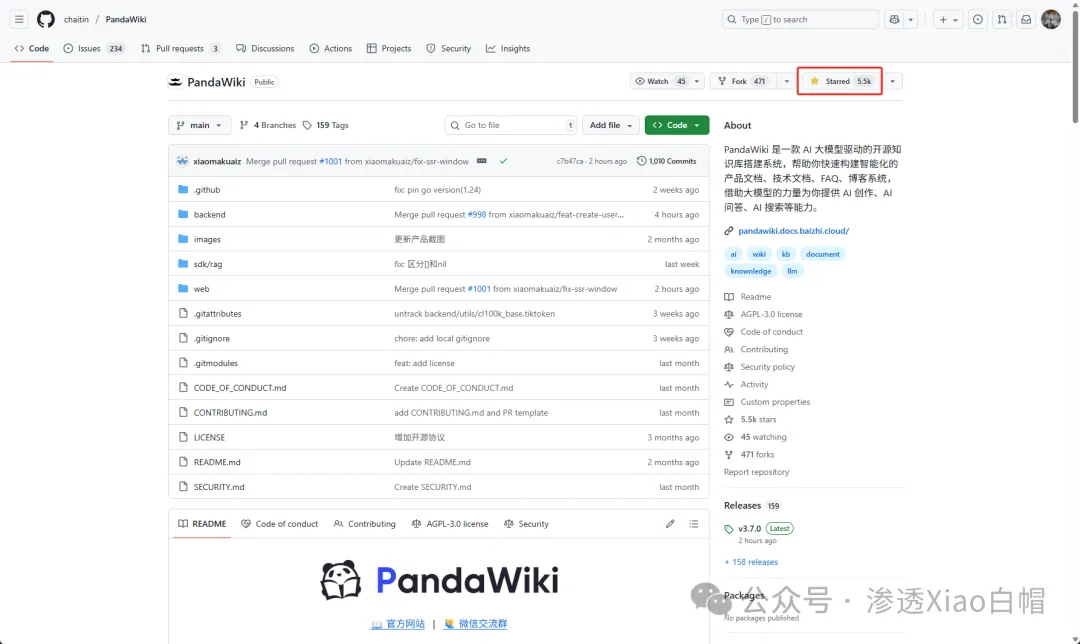Open the web folder
The width and height of the screenshot is (1080, 644).
pyautogui.click(x=201, y=289)
